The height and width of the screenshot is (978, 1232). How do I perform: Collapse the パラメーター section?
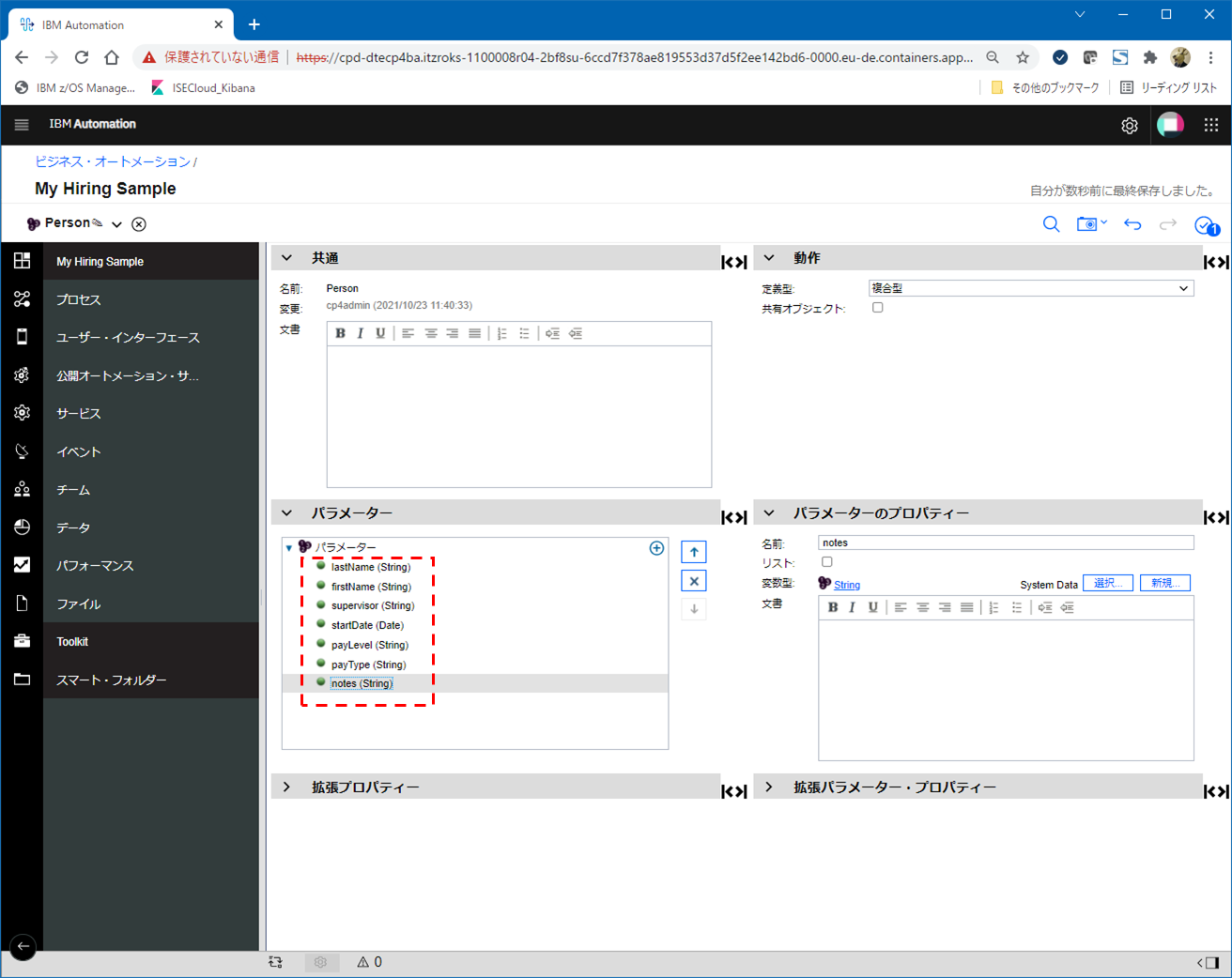pos(287,513)
